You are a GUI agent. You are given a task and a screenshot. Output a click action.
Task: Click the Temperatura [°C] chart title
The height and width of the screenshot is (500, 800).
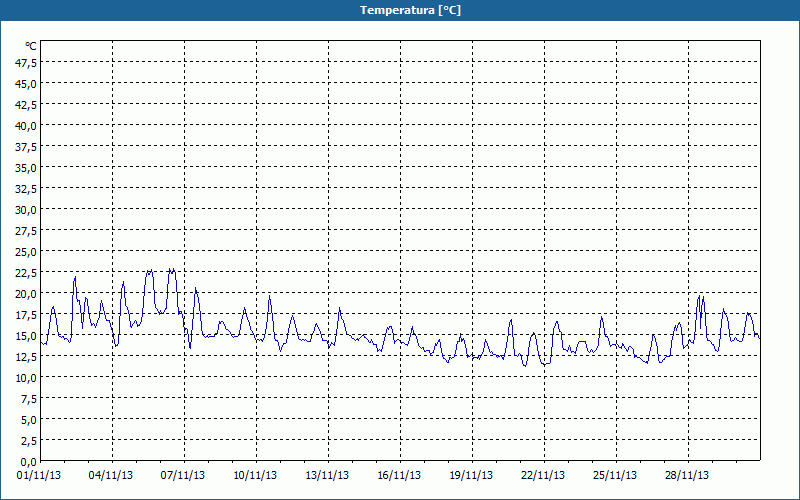[x=410, y=10]
